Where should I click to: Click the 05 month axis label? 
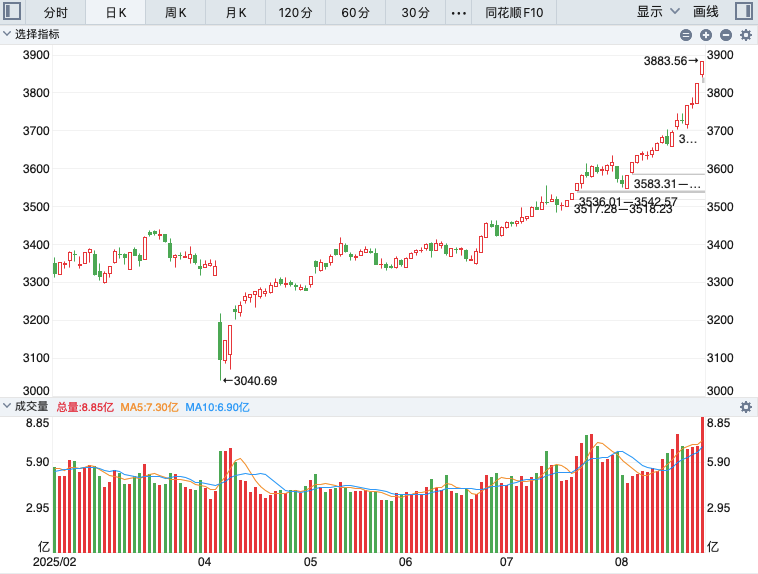tap(310, 562)
